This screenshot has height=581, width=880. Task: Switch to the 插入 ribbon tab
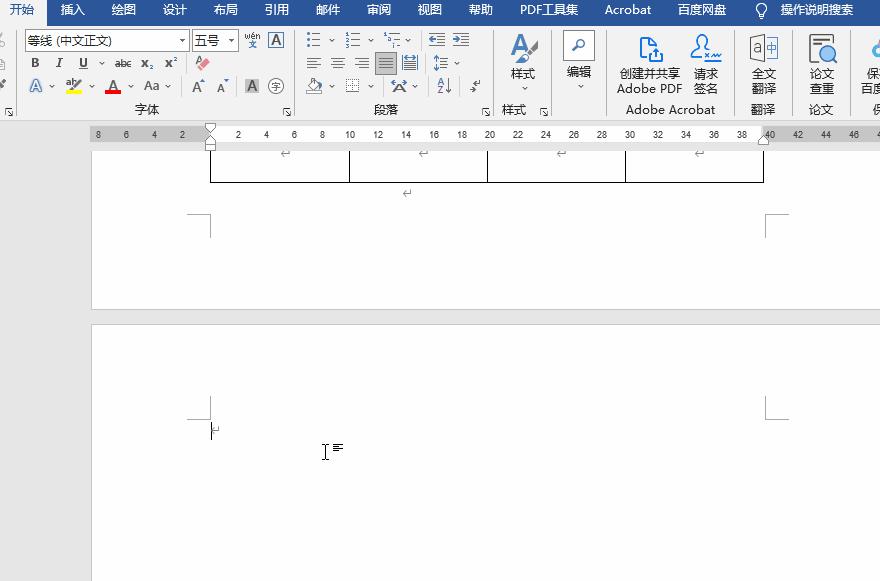73,11
